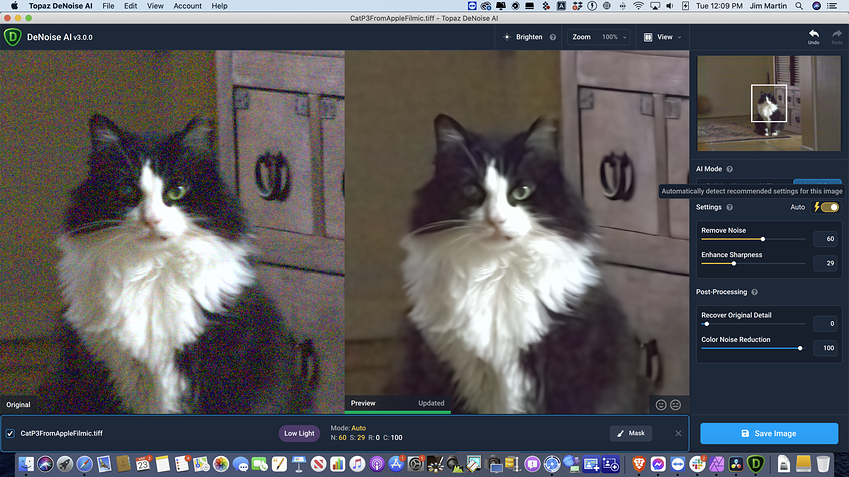Click the Mask button
Image resolution: width=849 pixels, height=477 pixels.
[x=631, y=433]
